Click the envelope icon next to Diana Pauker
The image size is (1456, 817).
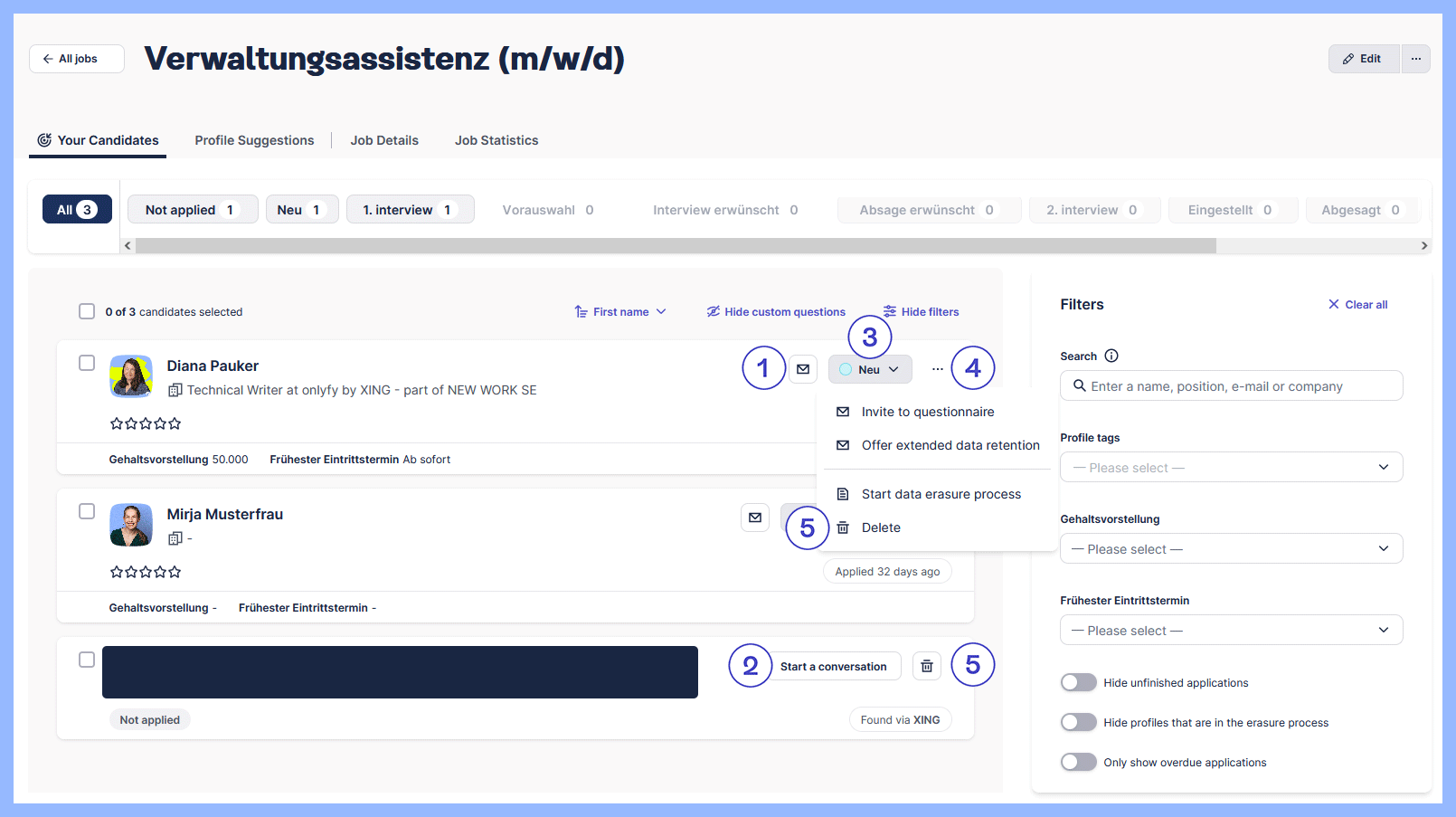[803, 368]
